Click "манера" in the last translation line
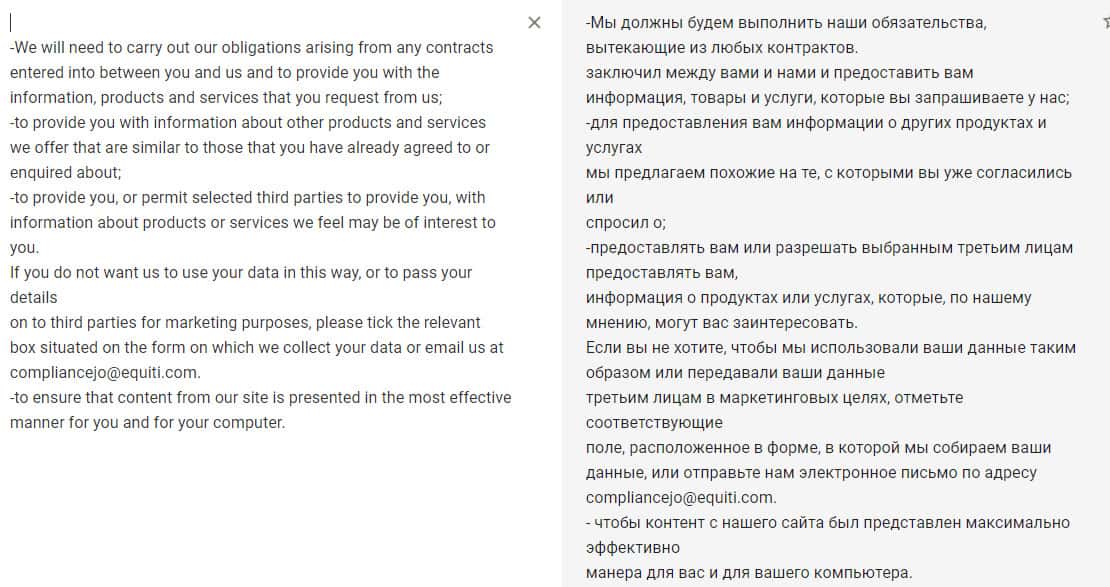The width and height of the screenshot is (1110, 587). point(612,572)
